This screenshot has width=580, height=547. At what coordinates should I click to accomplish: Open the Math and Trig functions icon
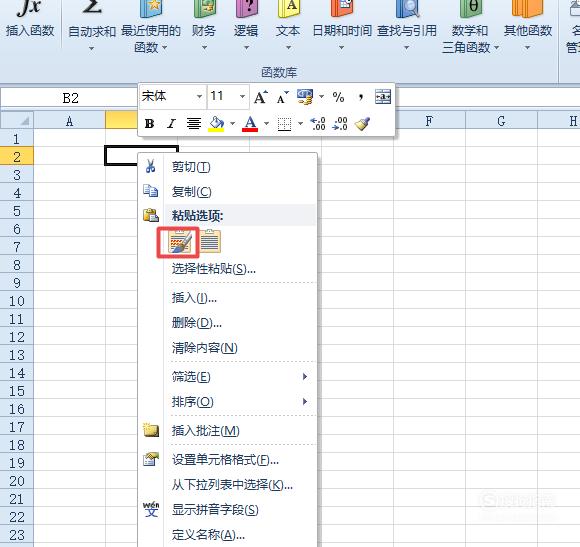tap(470, 8)
